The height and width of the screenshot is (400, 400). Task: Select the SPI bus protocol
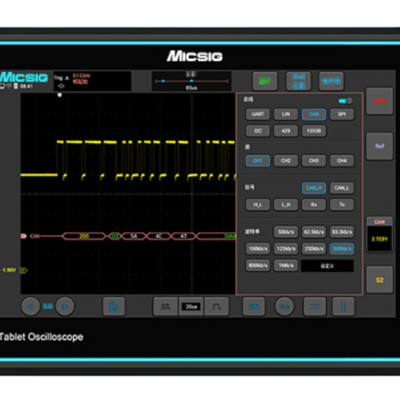(342, 114)
